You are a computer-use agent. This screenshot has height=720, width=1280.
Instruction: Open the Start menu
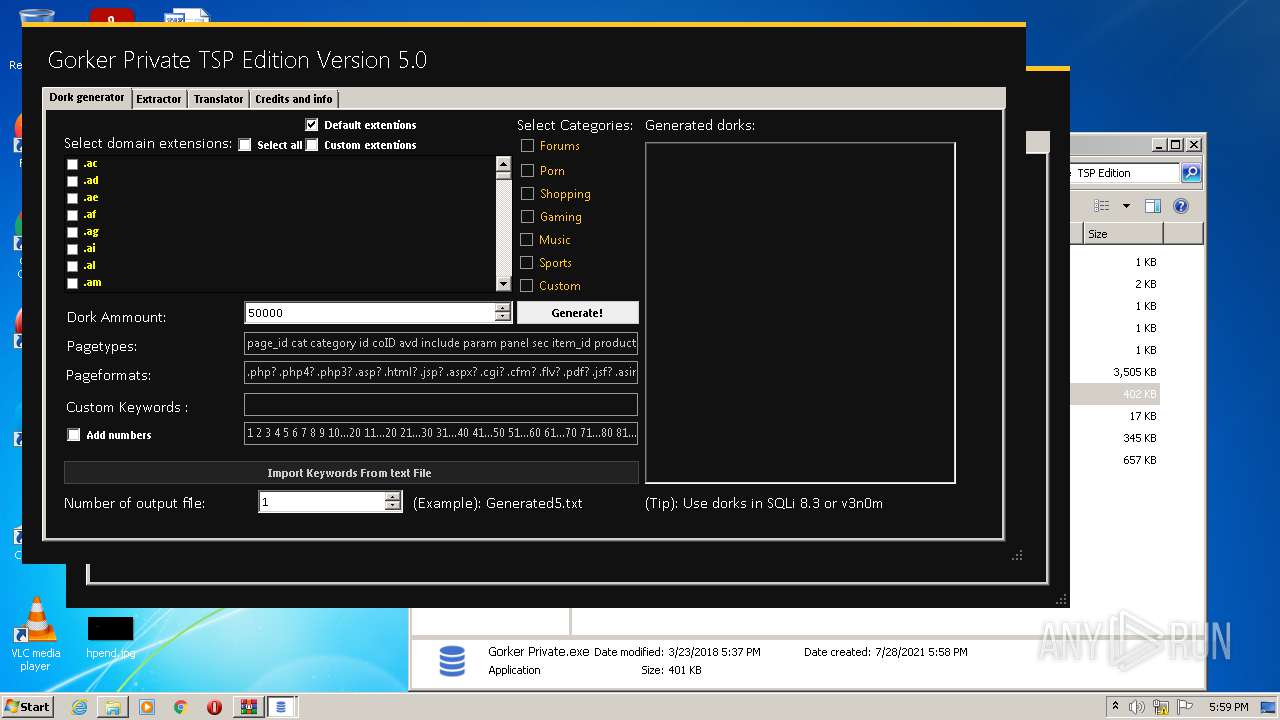[x=28, y=706]
